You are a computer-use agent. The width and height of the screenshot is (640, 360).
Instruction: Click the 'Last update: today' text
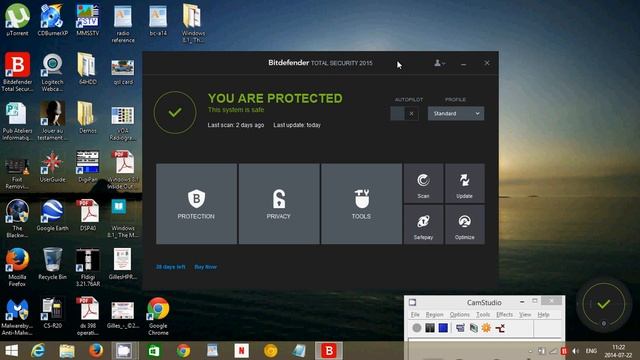[x=297, y=125]
